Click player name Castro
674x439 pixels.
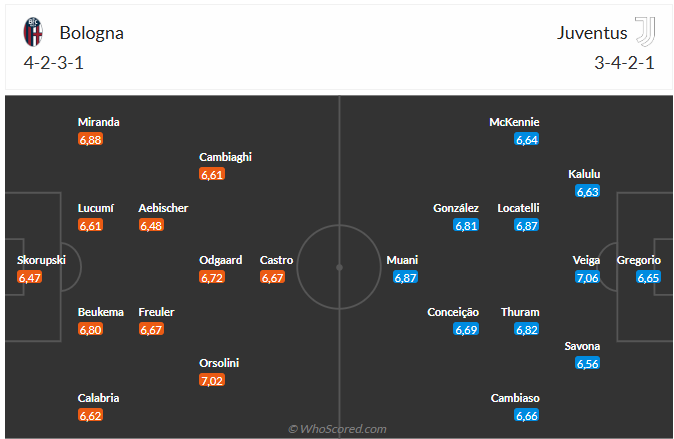(x=276, y=260)
